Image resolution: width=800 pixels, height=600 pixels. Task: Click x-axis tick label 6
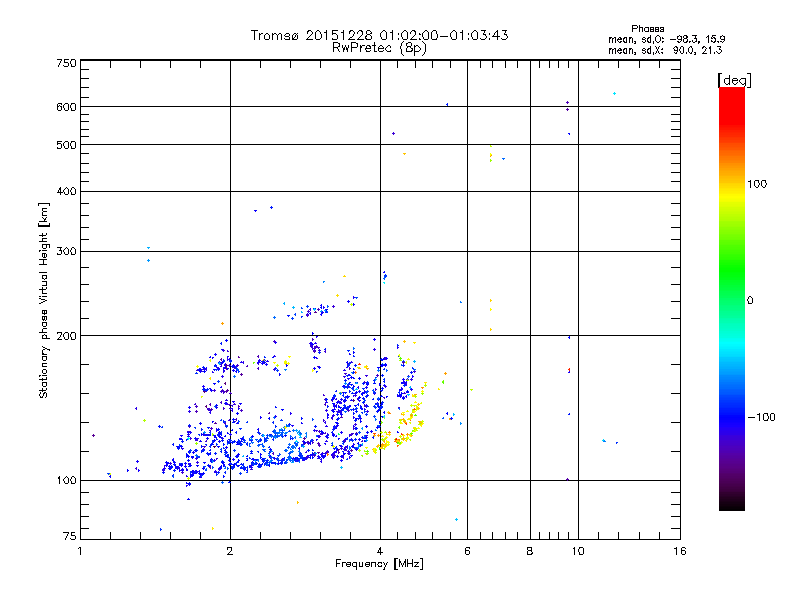467,551
